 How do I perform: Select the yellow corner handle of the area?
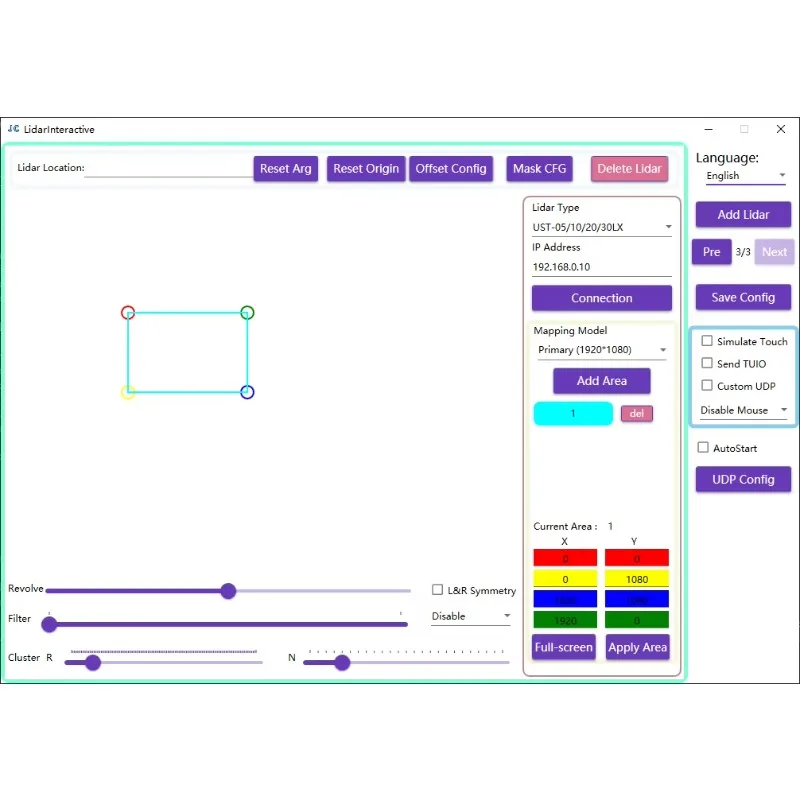(128, 392)
